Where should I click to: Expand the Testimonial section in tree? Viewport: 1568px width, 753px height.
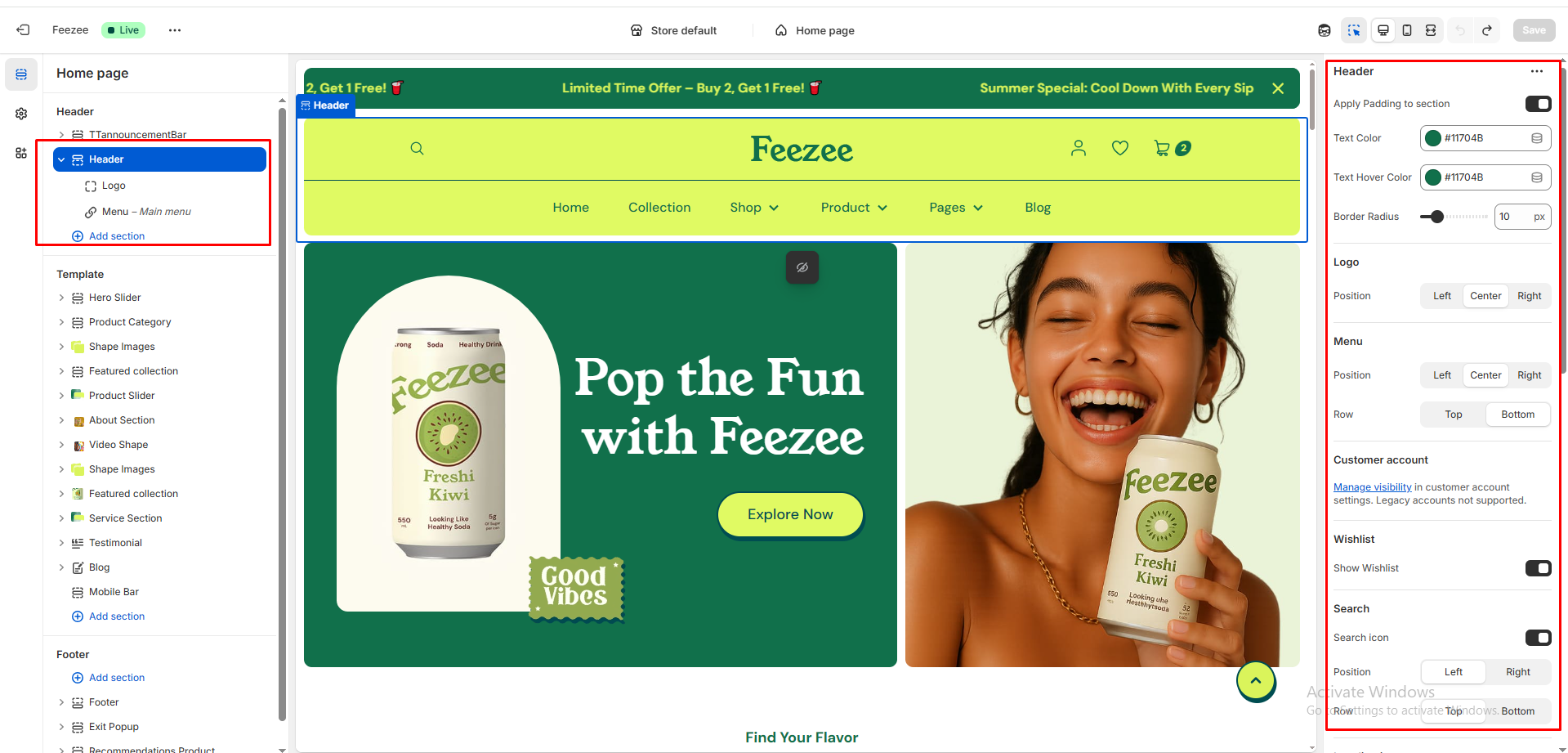pos(61,543)
